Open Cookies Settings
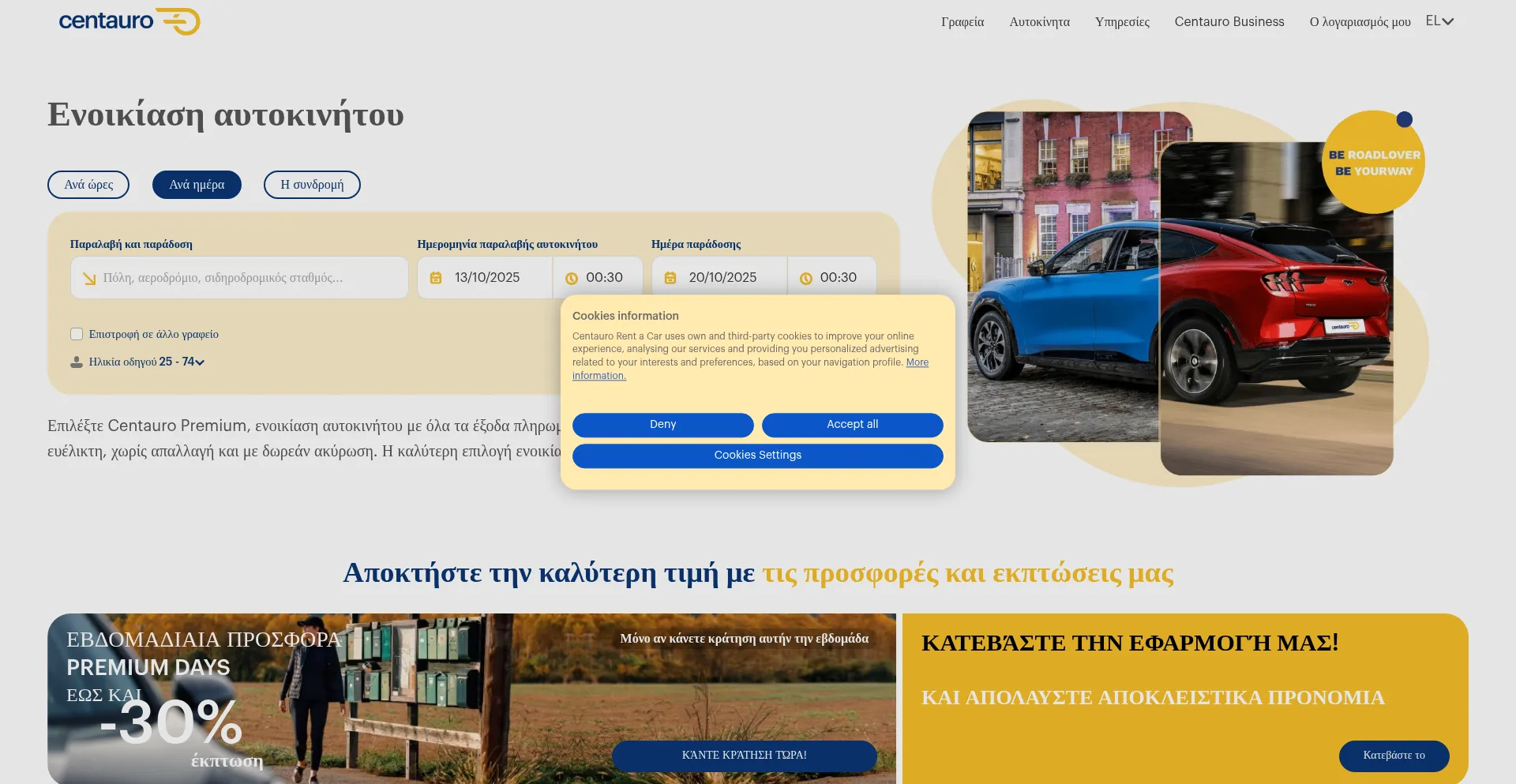 point(758,456)
